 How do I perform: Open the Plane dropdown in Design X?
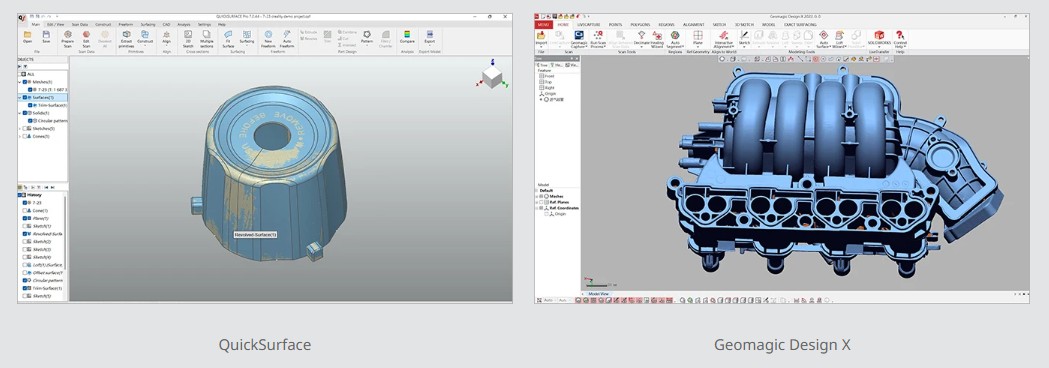click(698, 39)
